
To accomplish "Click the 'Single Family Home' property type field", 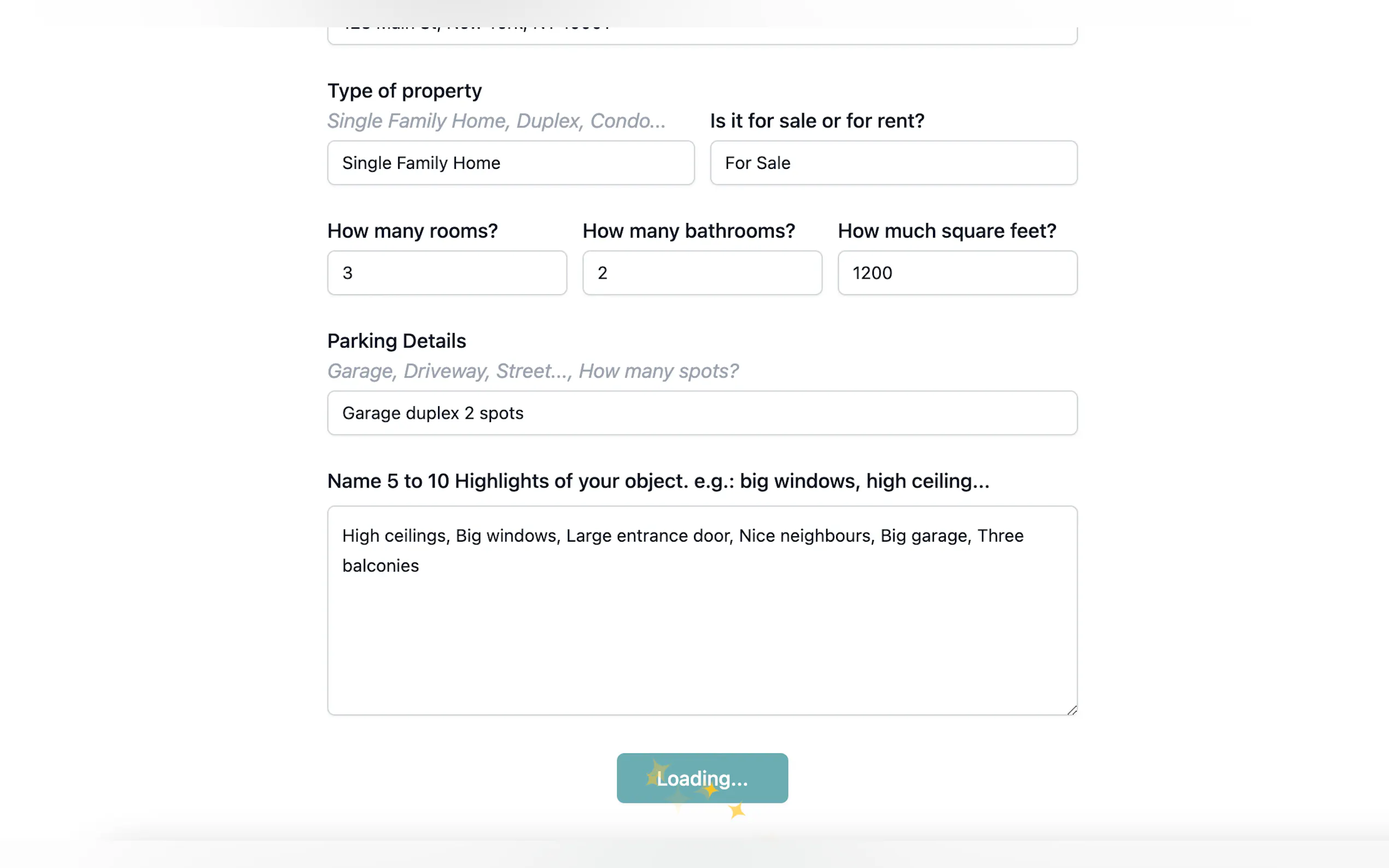I will [x=510, y=163].
